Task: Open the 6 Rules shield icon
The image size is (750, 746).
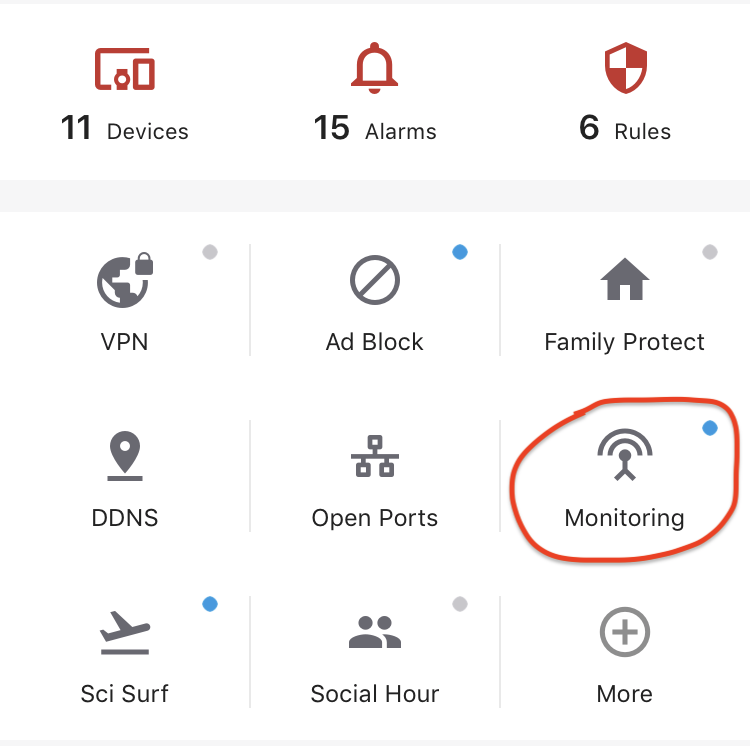Action: tap(626, 68)
